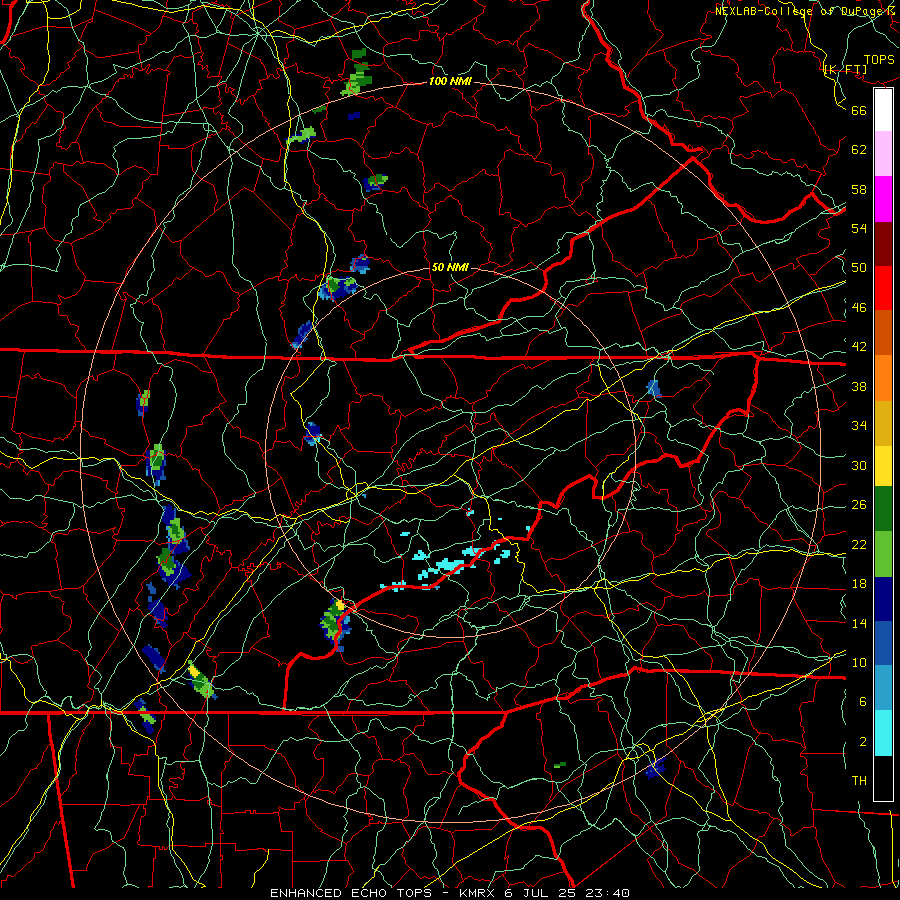
Task: Click the legend value "34"
Action: (859, 426)
